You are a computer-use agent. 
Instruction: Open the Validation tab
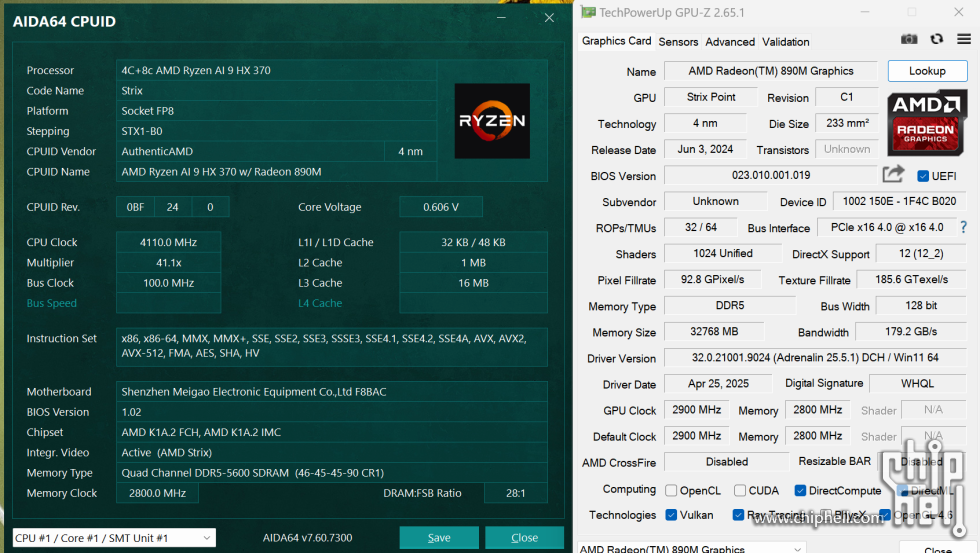(786, 42)
